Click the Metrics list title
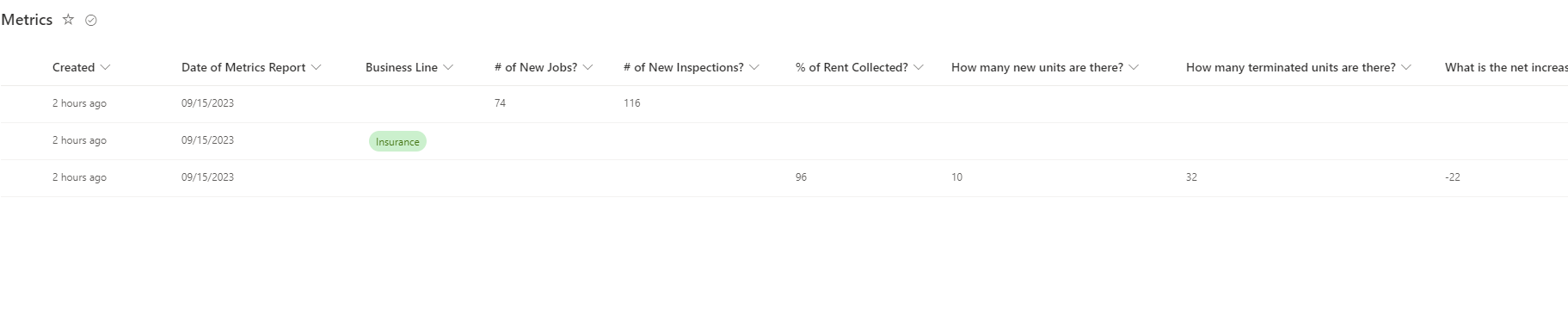 click(27, 20)
